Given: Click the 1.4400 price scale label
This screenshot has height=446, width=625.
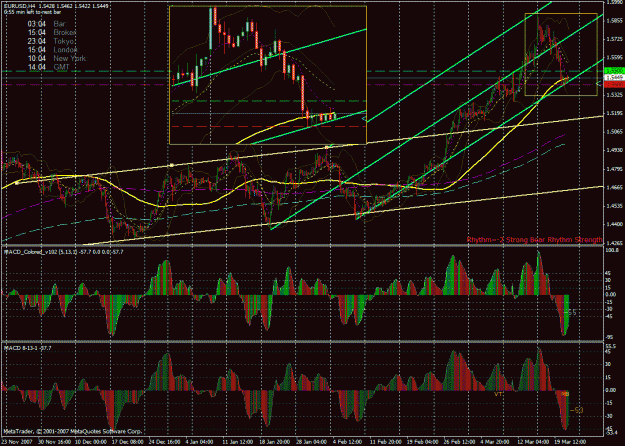Looking at the screenshot, I should tap(615, 224).
